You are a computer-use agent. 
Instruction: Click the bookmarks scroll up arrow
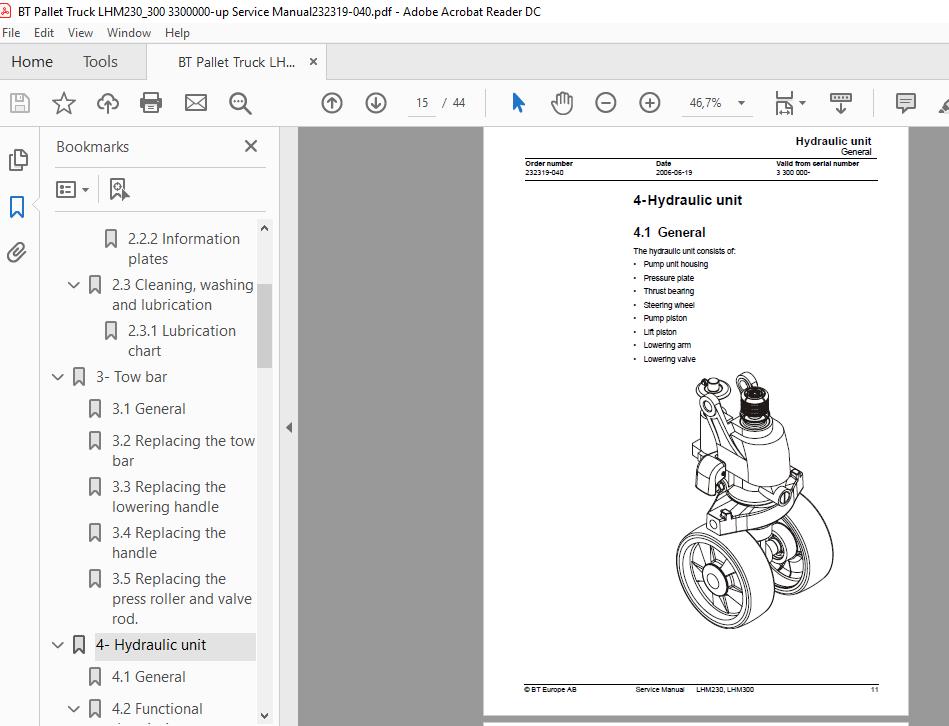click(x=264, y=228)
